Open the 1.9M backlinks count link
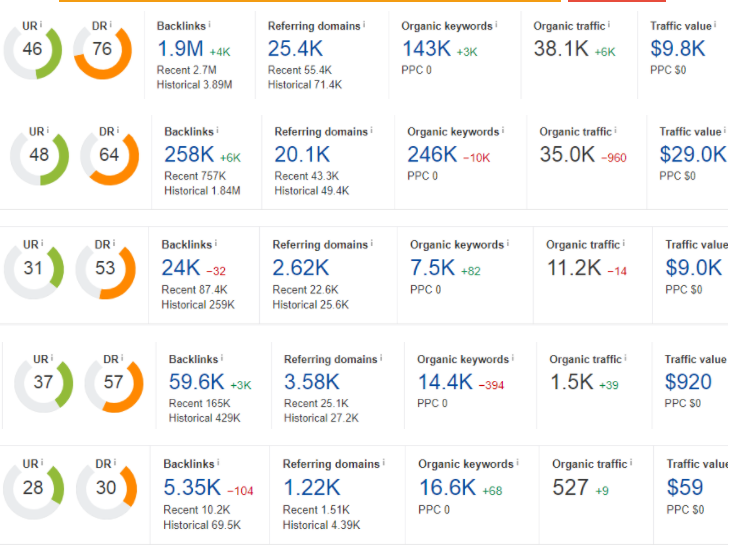The width and height of the screenshot is (730, 555). pyautogui.click(x=179, y=48)
